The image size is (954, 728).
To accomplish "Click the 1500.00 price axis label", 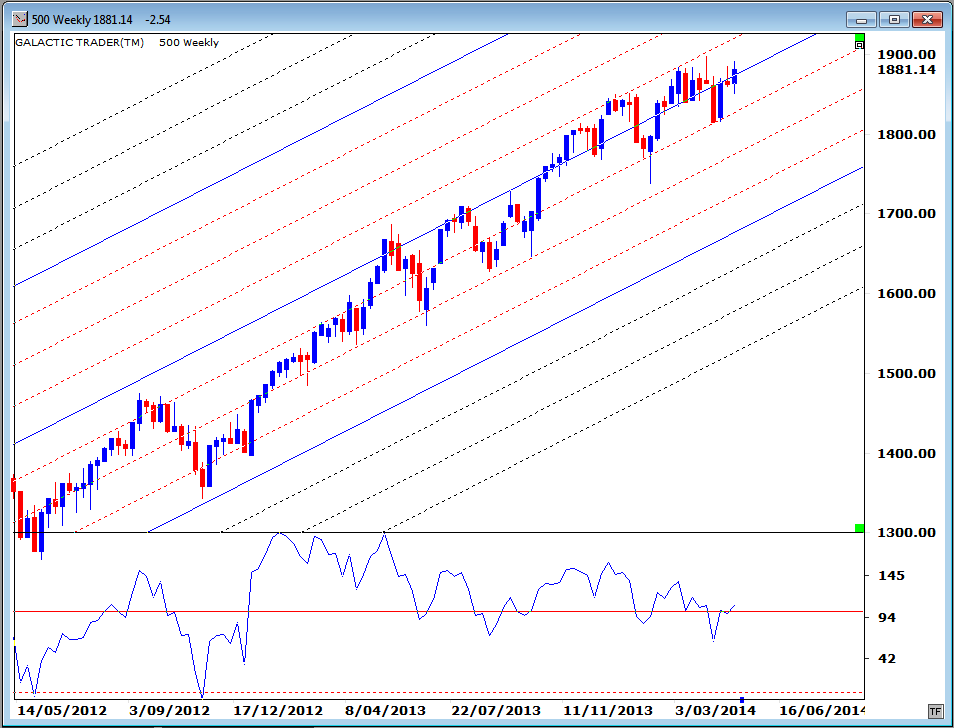I will pos(907,373).
